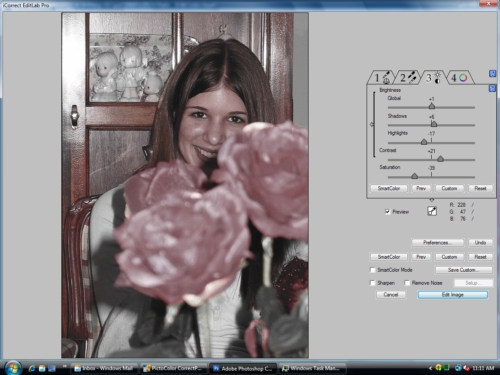The image size is (500, 375).
Task: Click the small arrow expander below the panel
Action: tap(432, 200)
